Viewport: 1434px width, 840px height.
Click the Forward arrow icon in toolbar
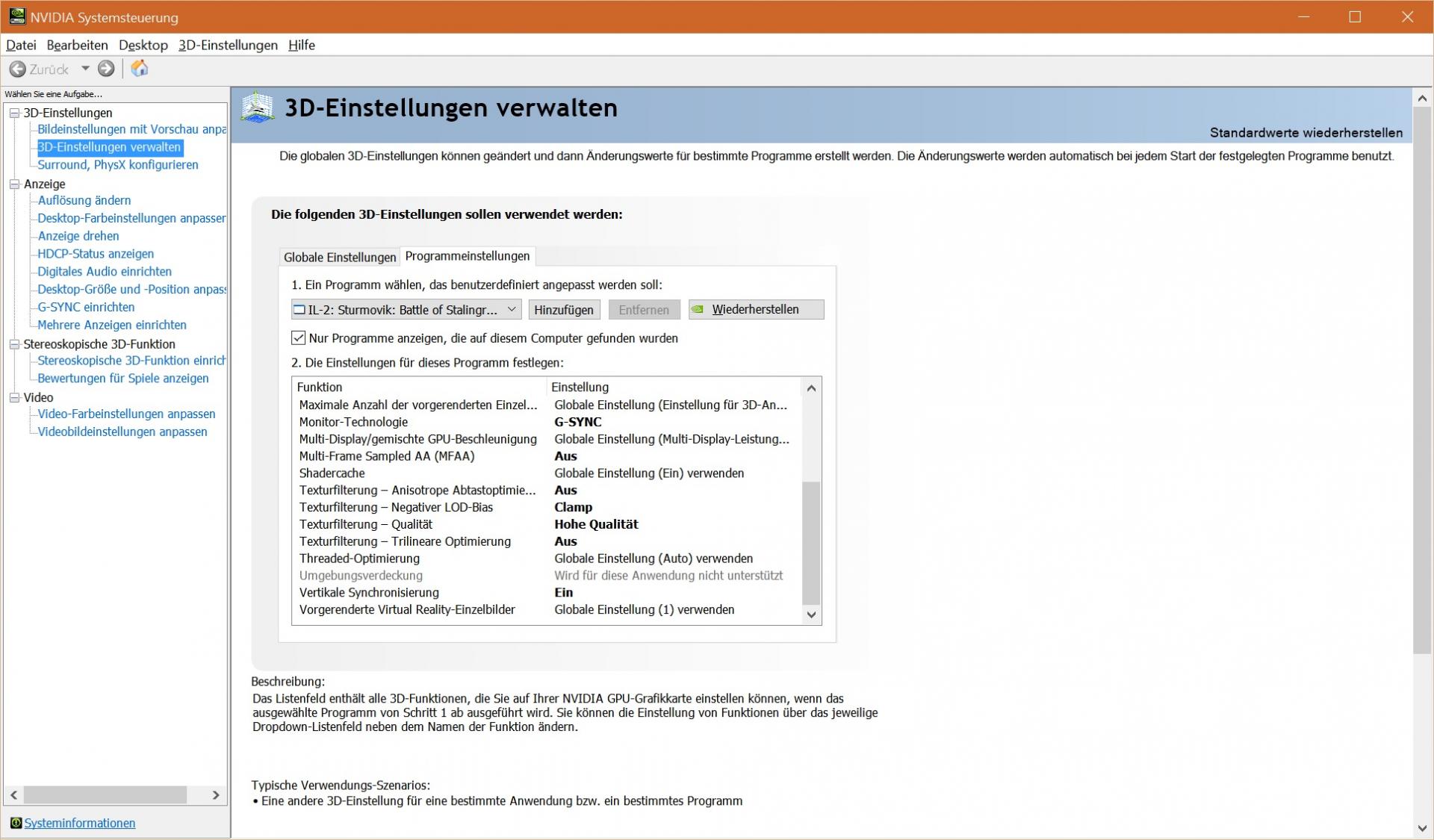click(x=107, y=69)
